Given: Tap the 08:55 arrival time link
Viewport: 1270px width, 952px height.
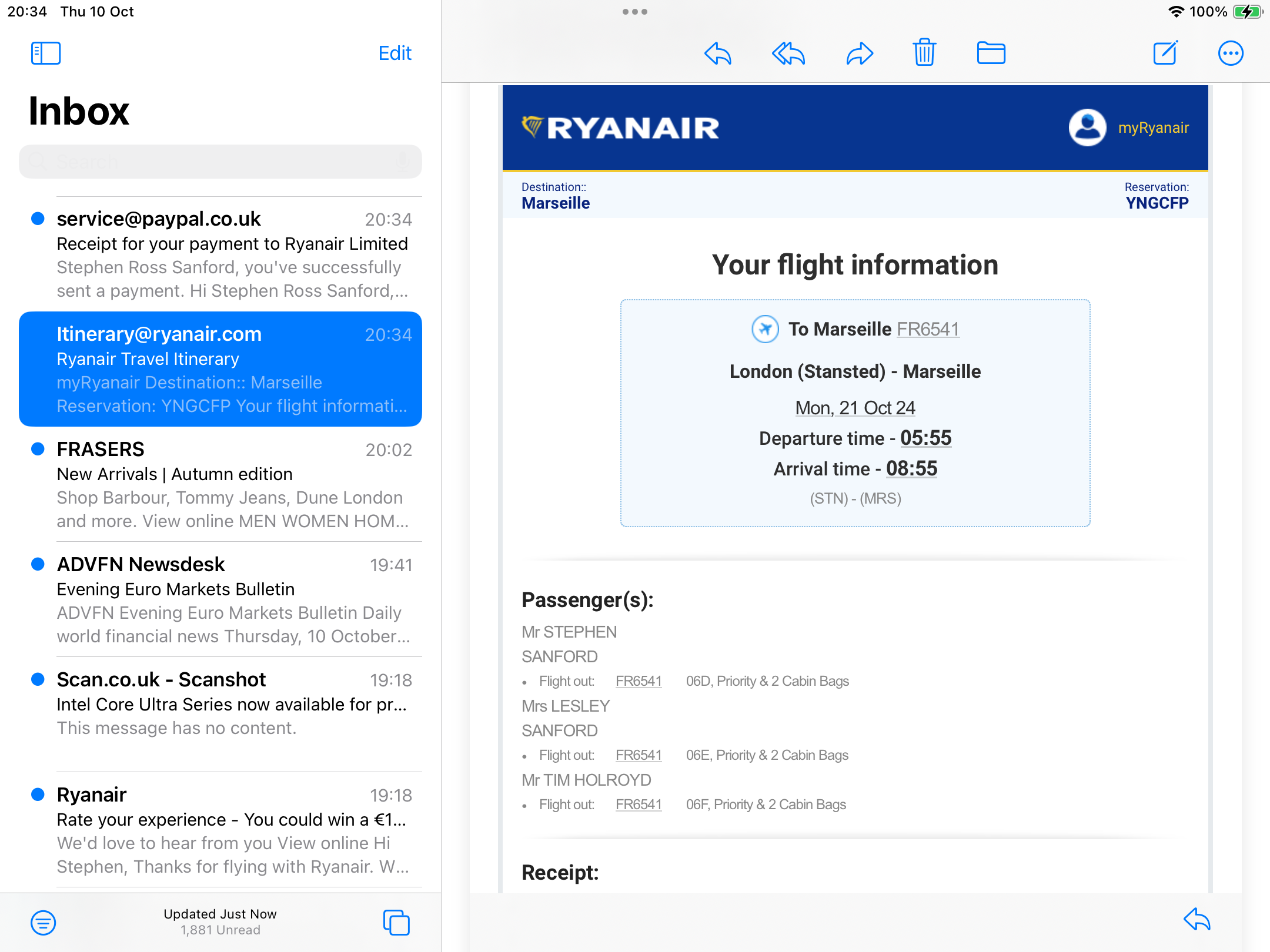Looking at the screenshot, I should tap(911, 468).
